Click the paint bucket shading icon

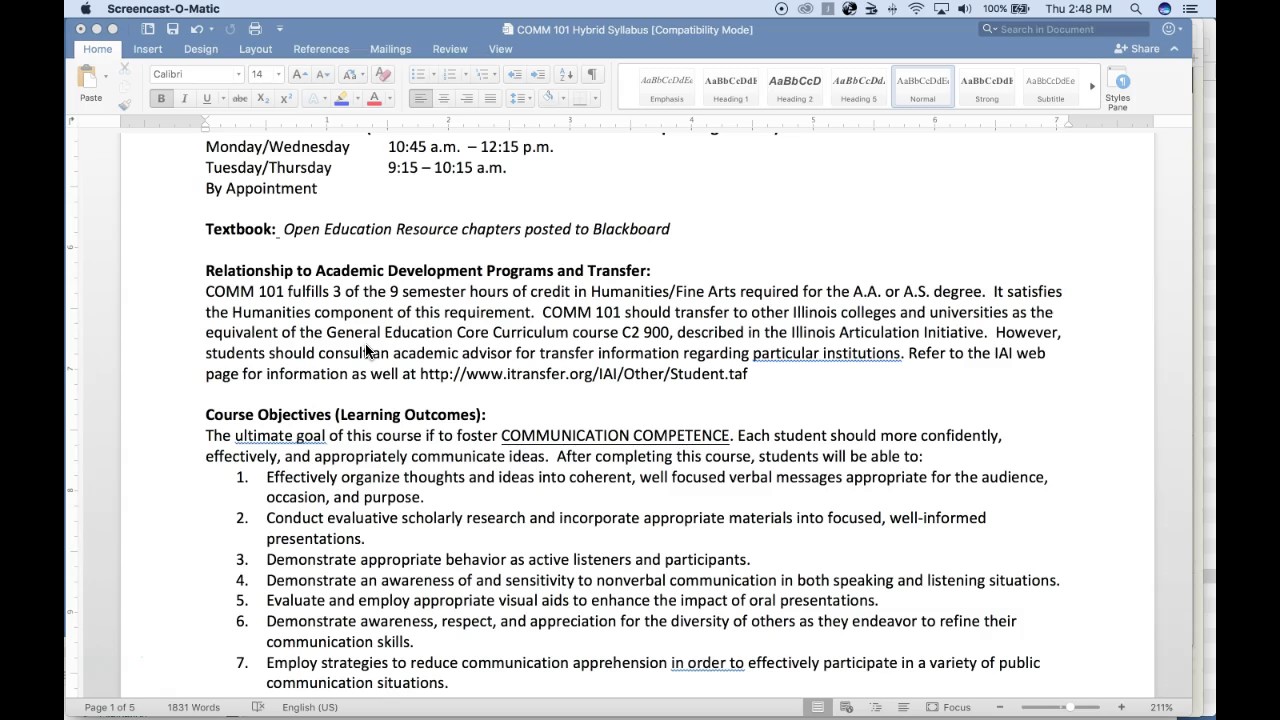[547, 98]
